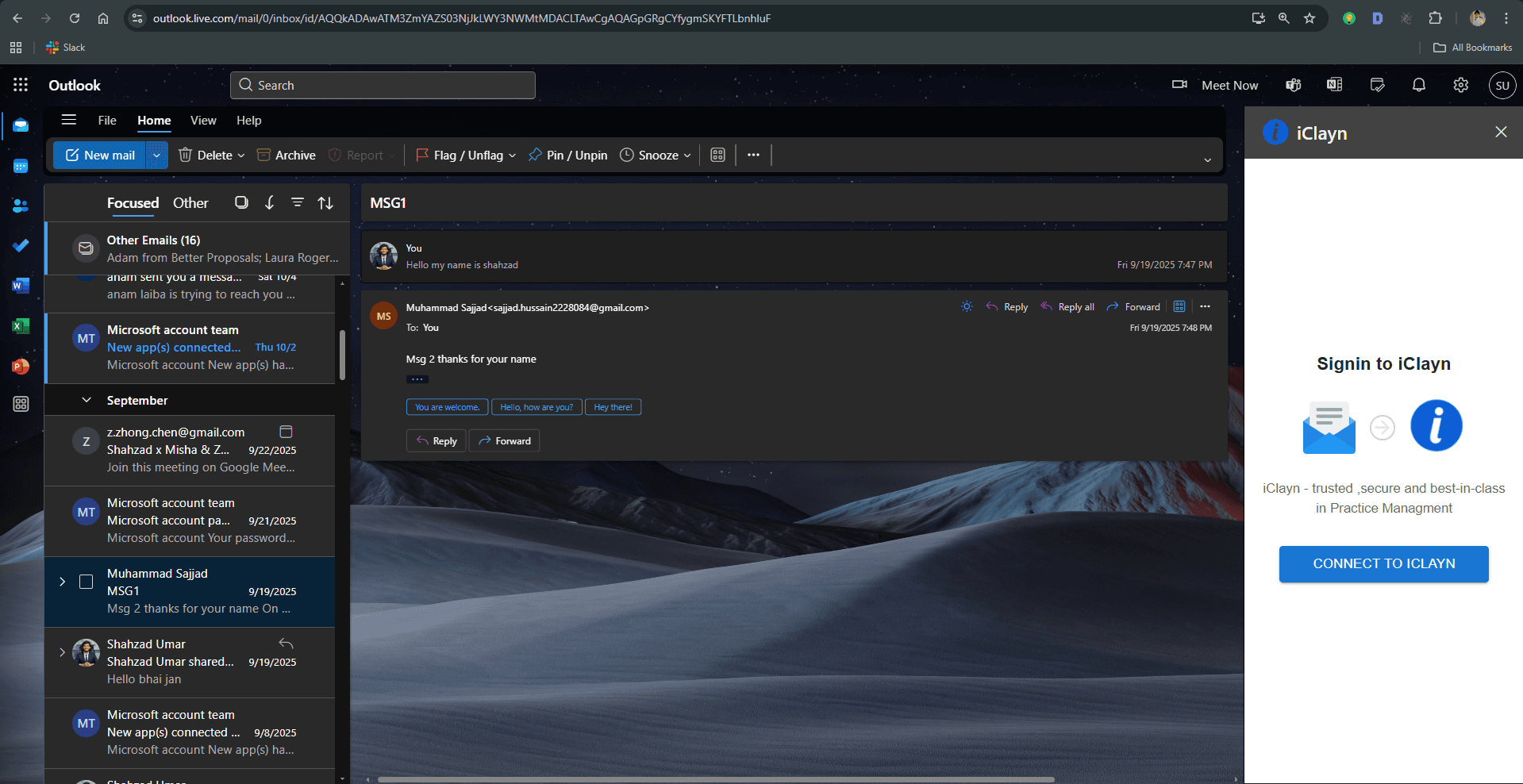Viewport: 1523px width, 784px height.
Task: Click the Outlook search box
Action: coord(383,85)
